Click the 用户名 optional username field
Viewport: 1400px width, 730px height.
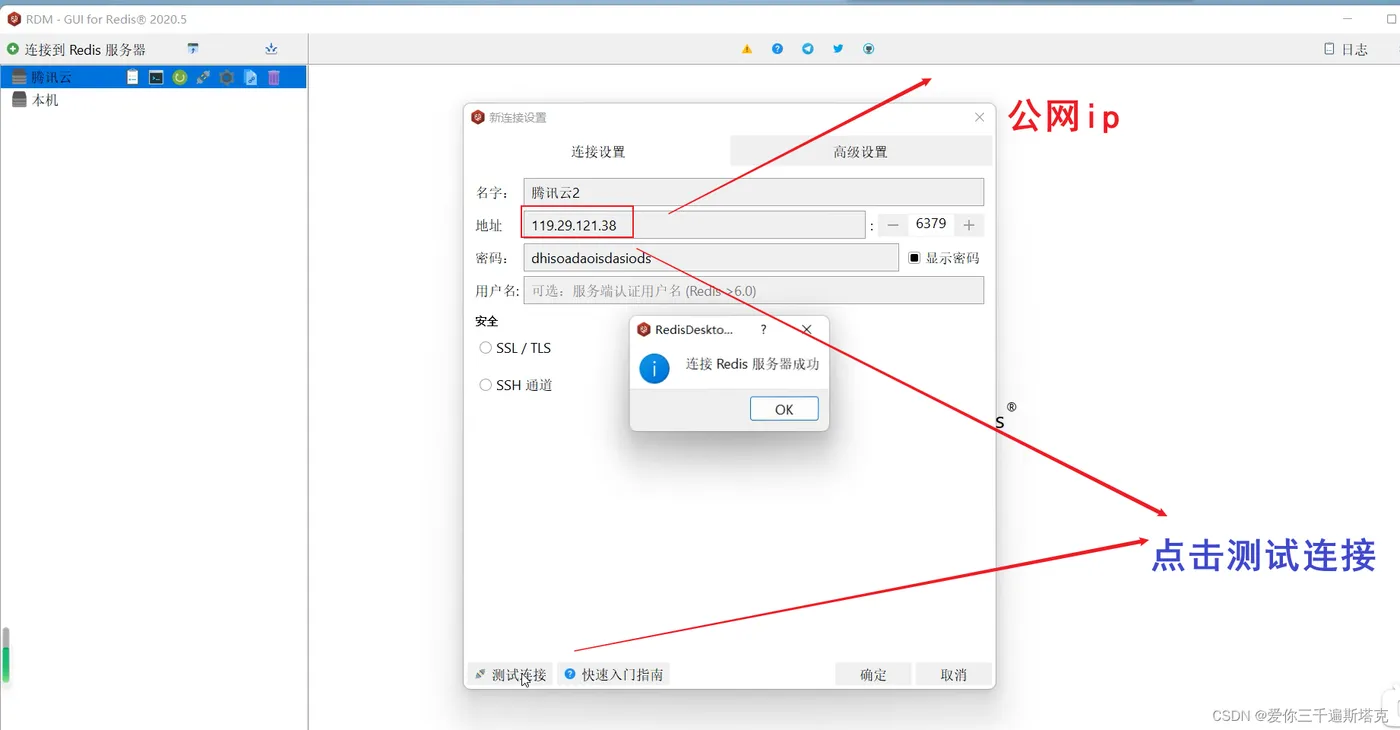point(753,291)
